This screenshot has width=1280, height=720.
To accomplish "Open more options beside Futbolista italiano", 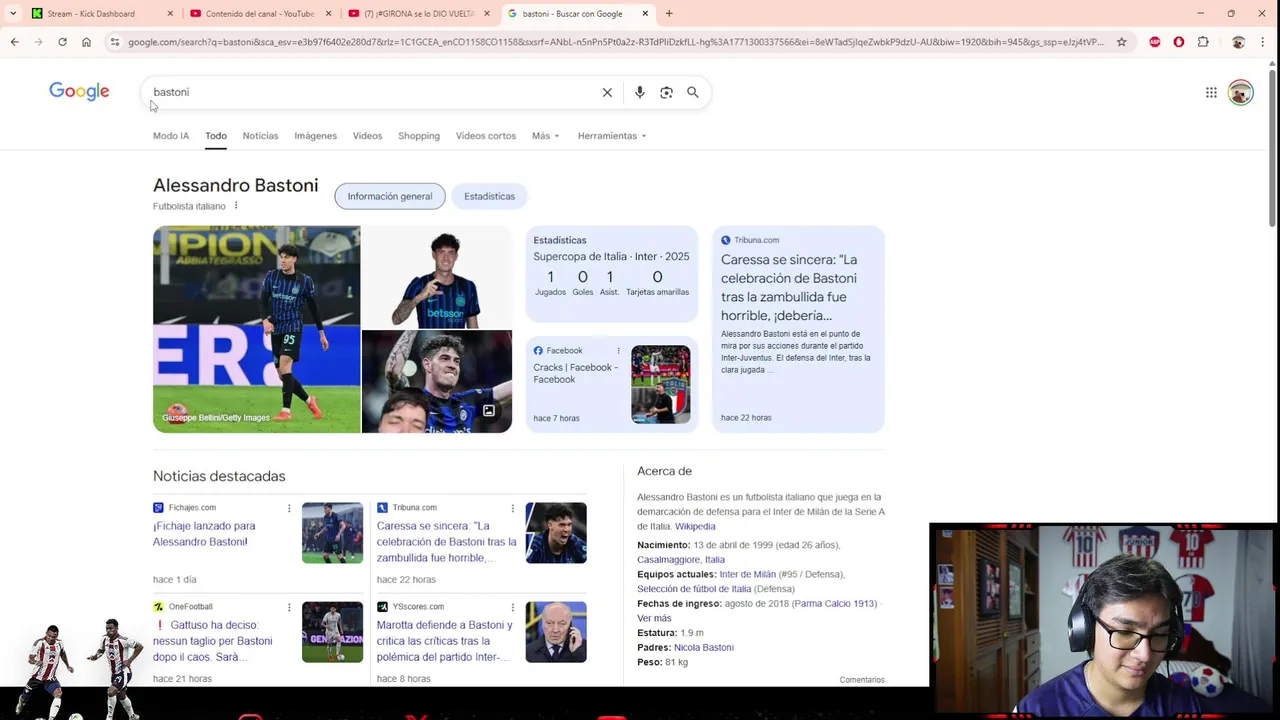I will (x=236, y=206).
